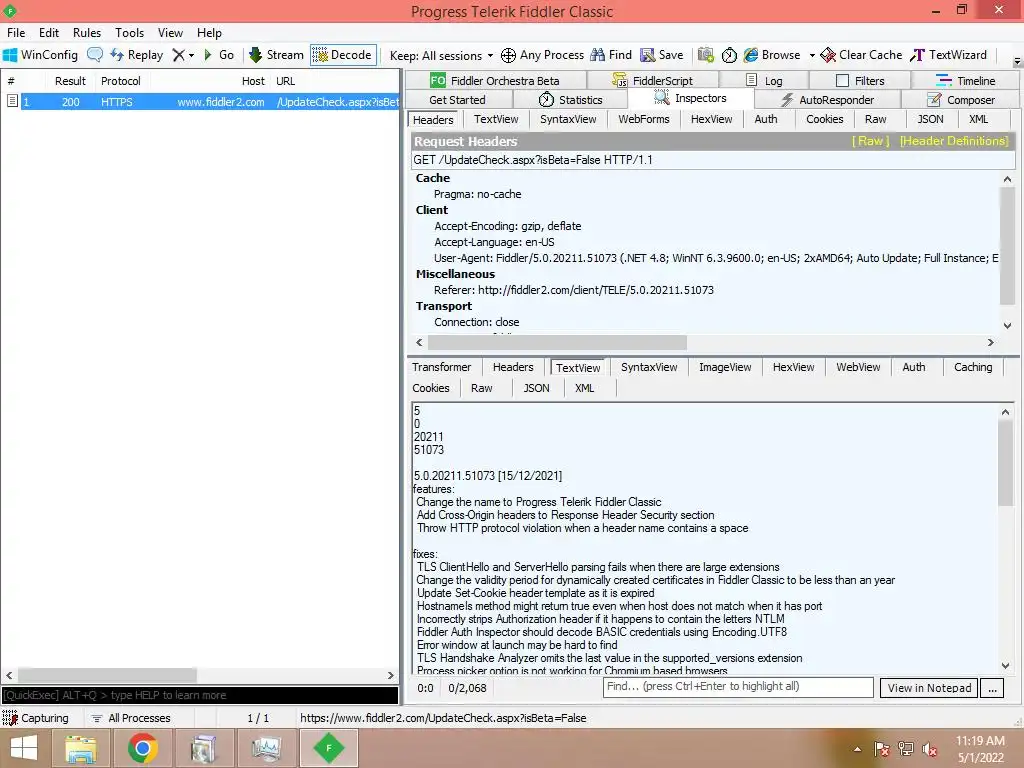Image resolution: width=1024 pixels, height=768 pixels.
Task: Open the Rules menu
Action: [87, 33]
